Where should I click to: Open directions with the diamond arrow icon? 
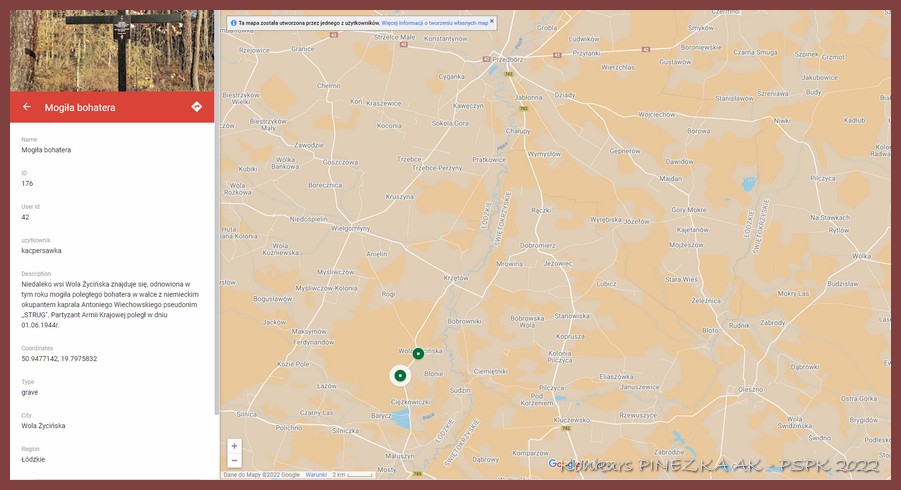[x=197, y=107]
